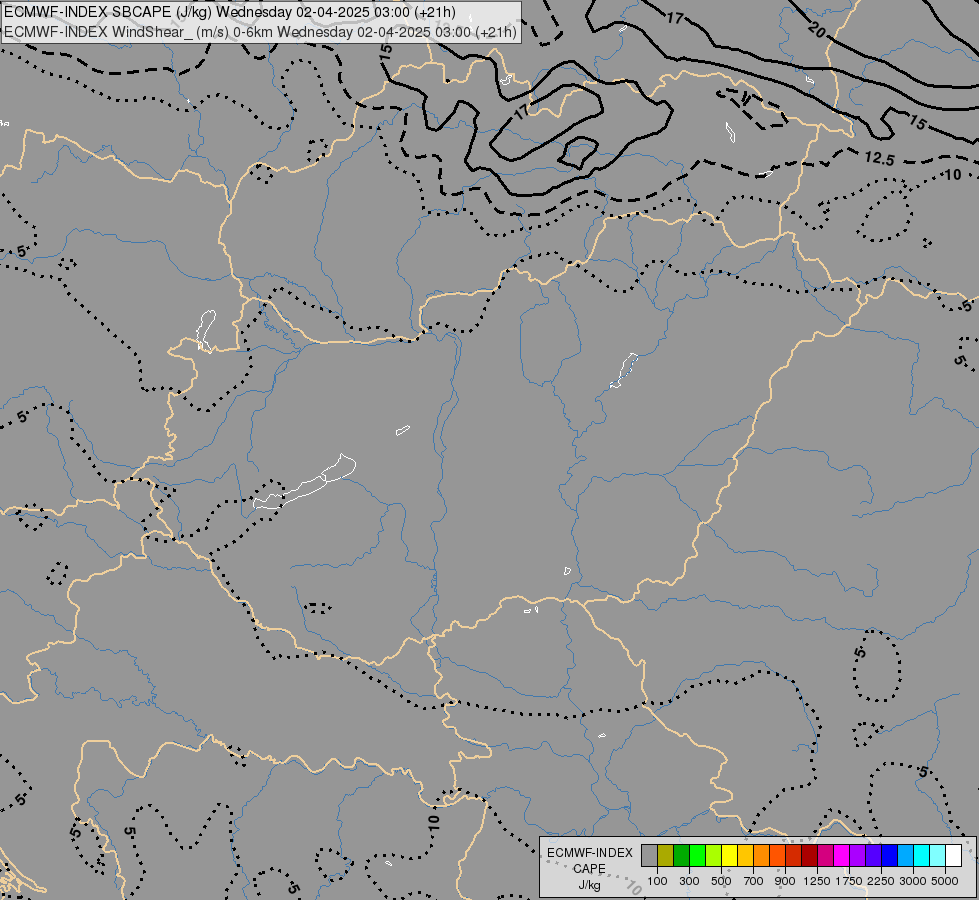Viewport: 979px width, 900px height.
Task: Click the 700 tick label in the legend
Action: (x=753, y=881)
